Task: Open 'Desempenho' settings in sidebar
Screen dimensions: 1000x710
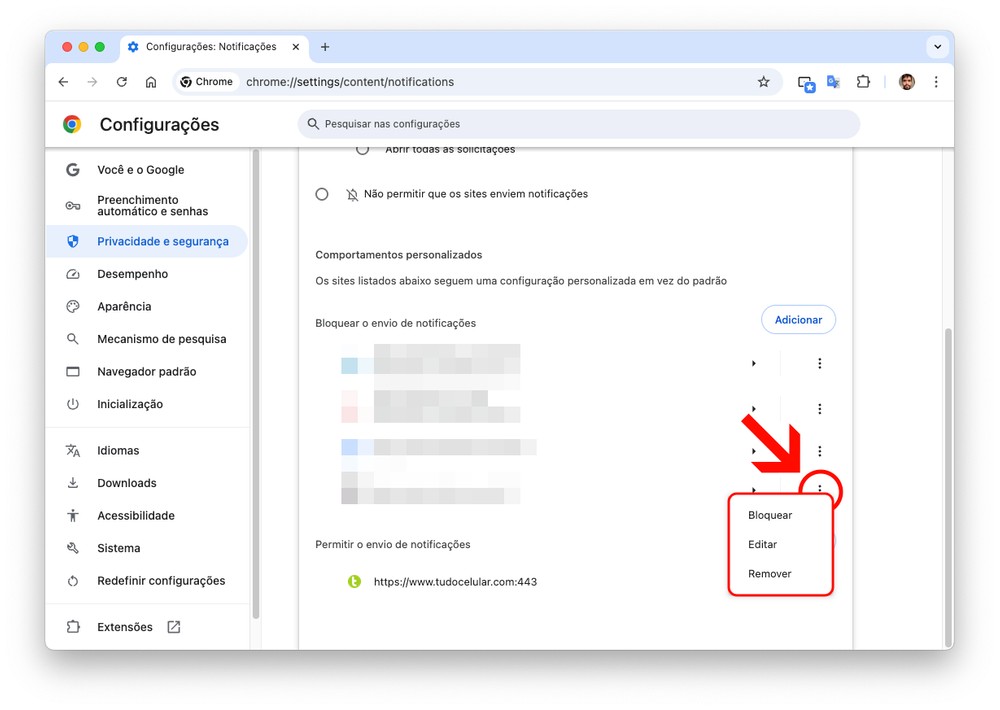Action: (x=132, y=274)
